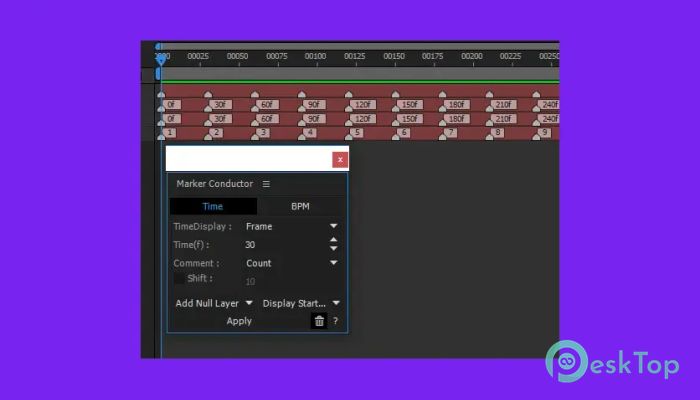Close the white popup with red X
This screenshot has width=700, height=400.
pyautogui.click(x=340, y=159)
